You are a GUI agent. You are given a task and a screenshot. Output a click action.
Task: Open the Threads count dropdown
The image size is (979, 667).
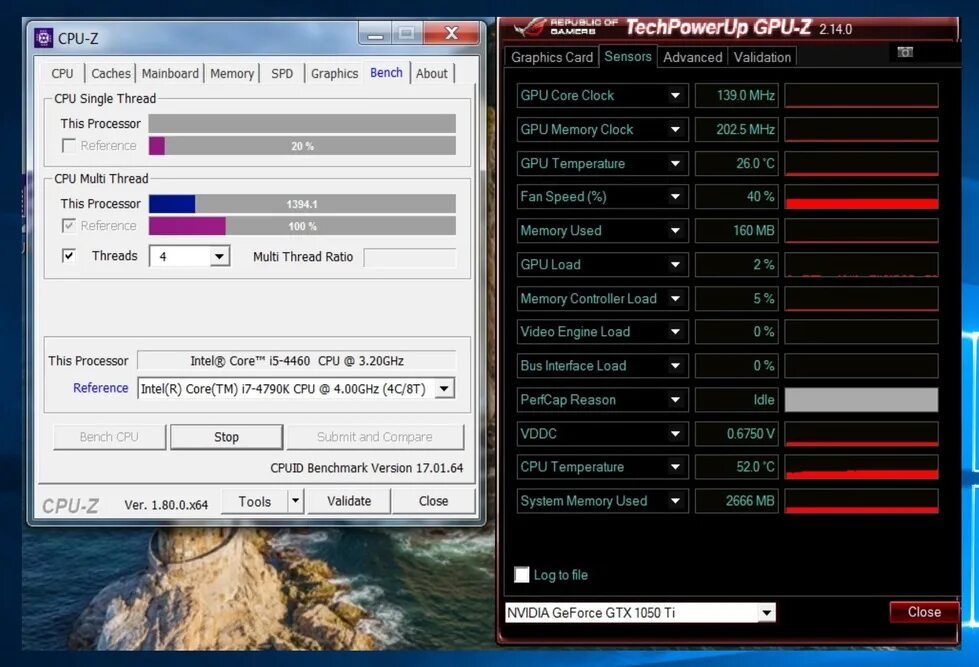pos(219,257)
